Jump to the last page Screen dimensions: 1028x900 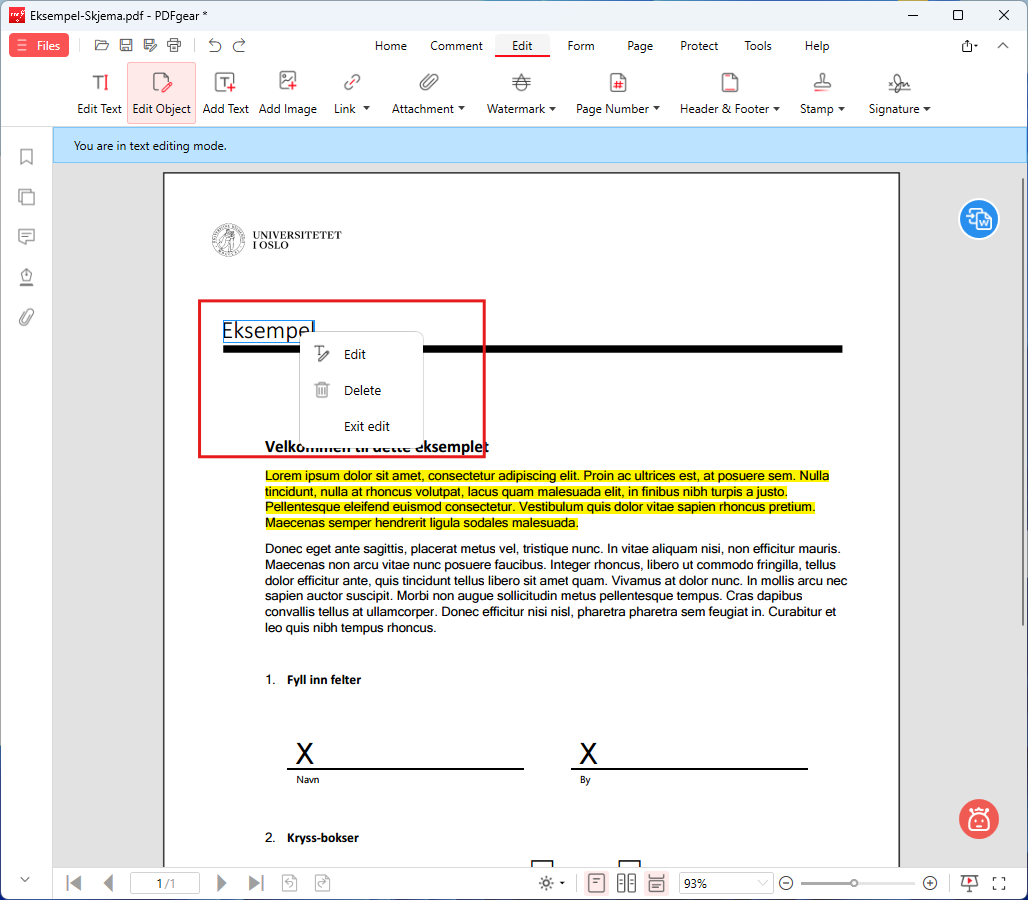(256, 884)
